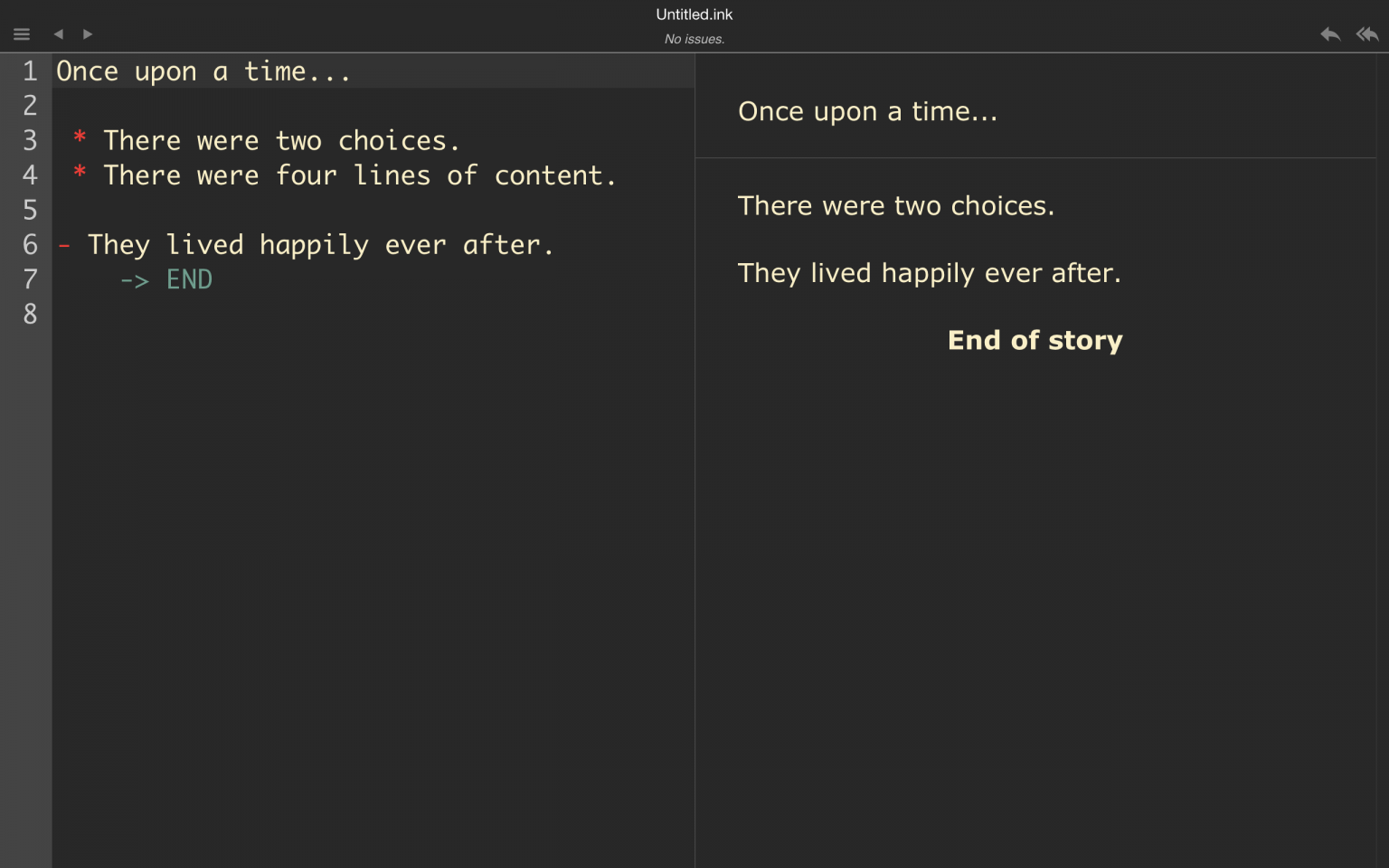
Task: Step back in story using left nav arrow
Action: click(58, 33)
